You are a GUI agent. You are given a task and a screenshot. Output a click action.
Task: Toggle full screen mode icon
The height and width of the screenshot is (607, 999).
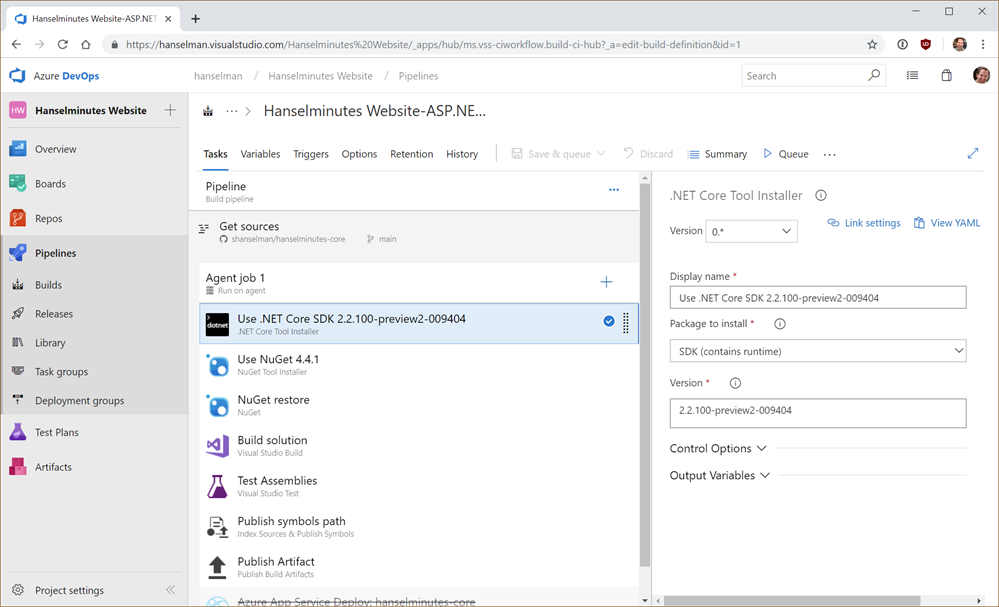[x=973, y=154]
